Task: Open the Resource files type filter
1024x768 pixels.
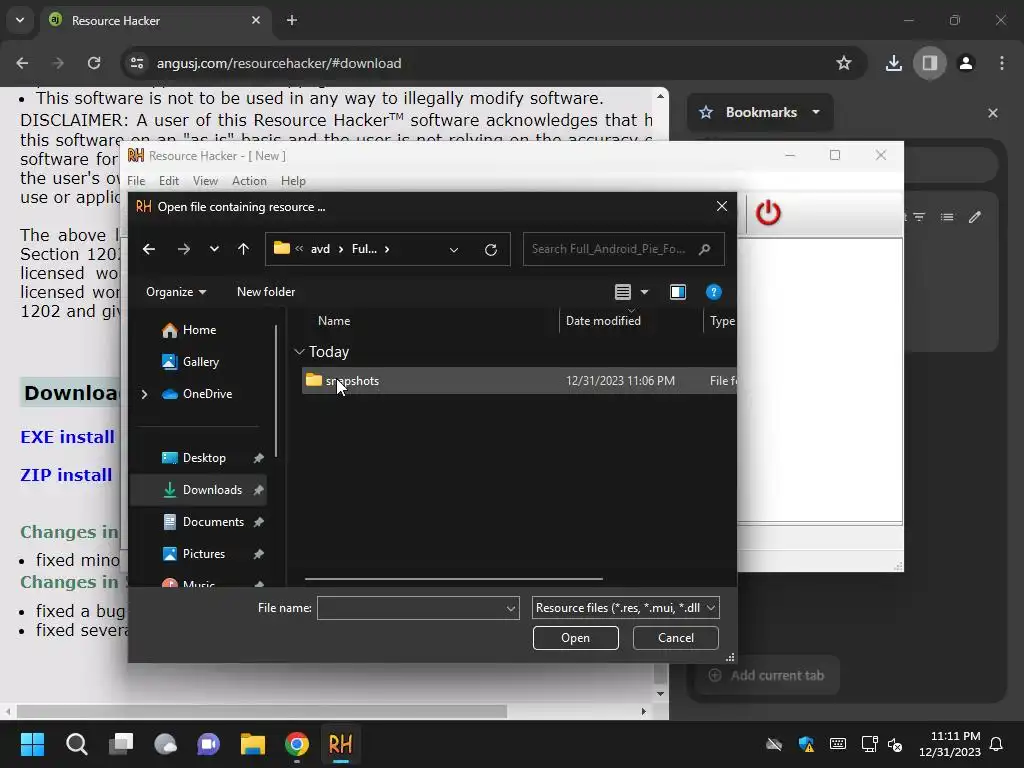Action: tap(626, 608)
